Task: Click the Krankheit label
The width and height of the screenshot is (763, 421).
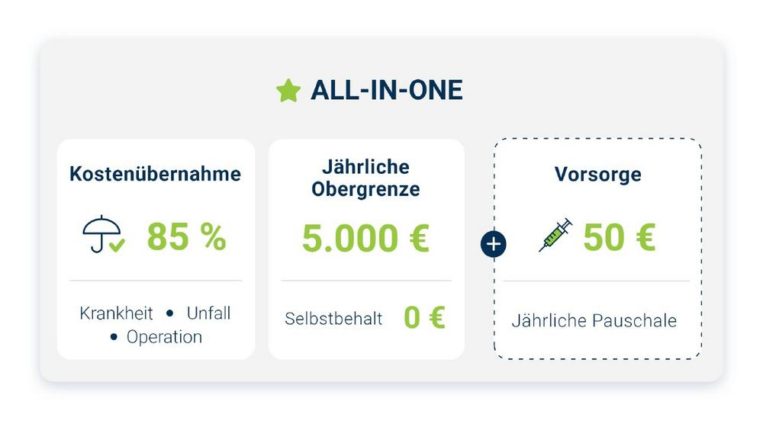Action: point(116,313)
